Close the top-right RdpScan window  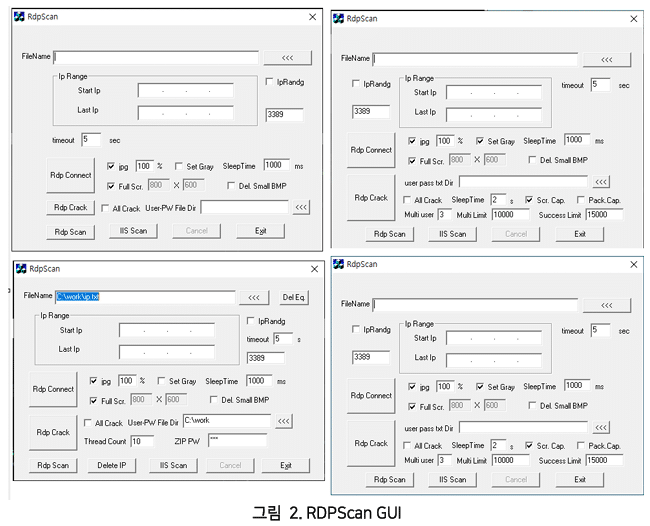tap(634, 19)
